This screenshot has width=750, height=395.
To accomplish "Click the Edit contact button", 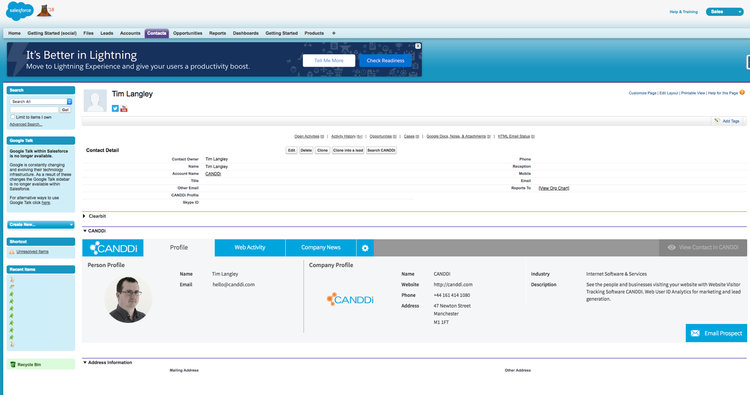I will click(x=291, y=150).
